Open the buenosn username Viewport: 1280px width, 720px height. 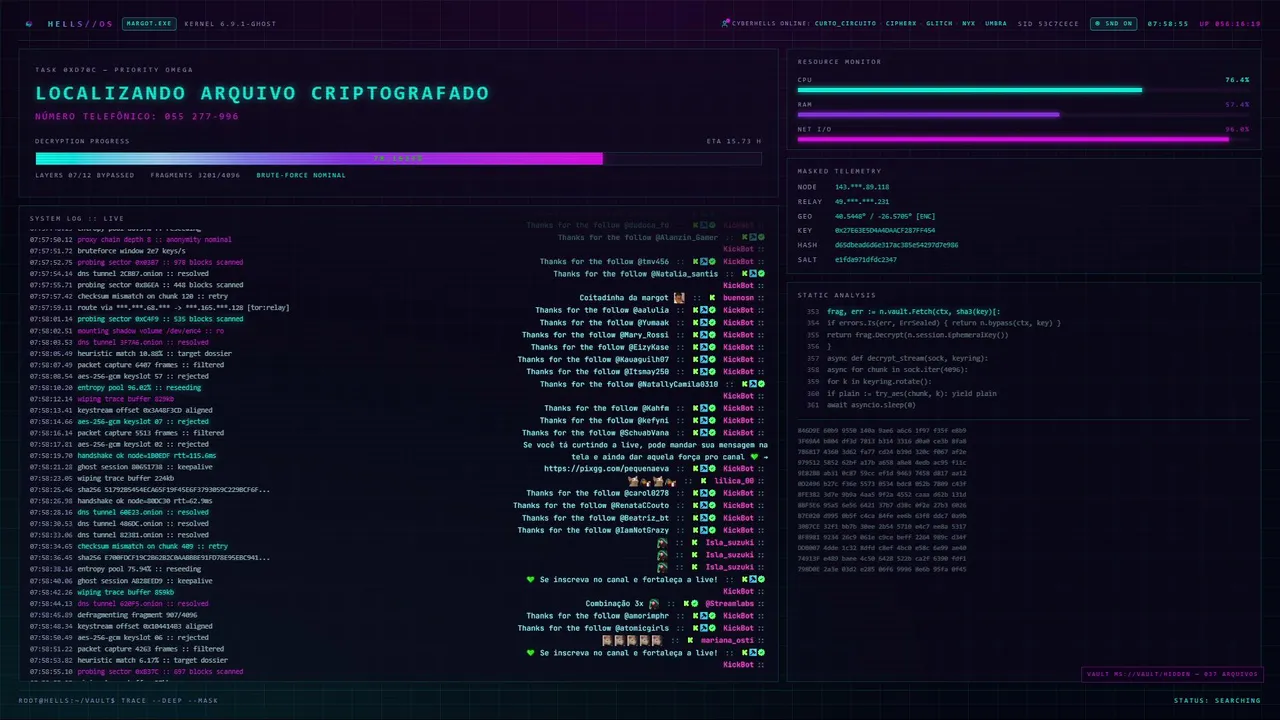point(739,298)
